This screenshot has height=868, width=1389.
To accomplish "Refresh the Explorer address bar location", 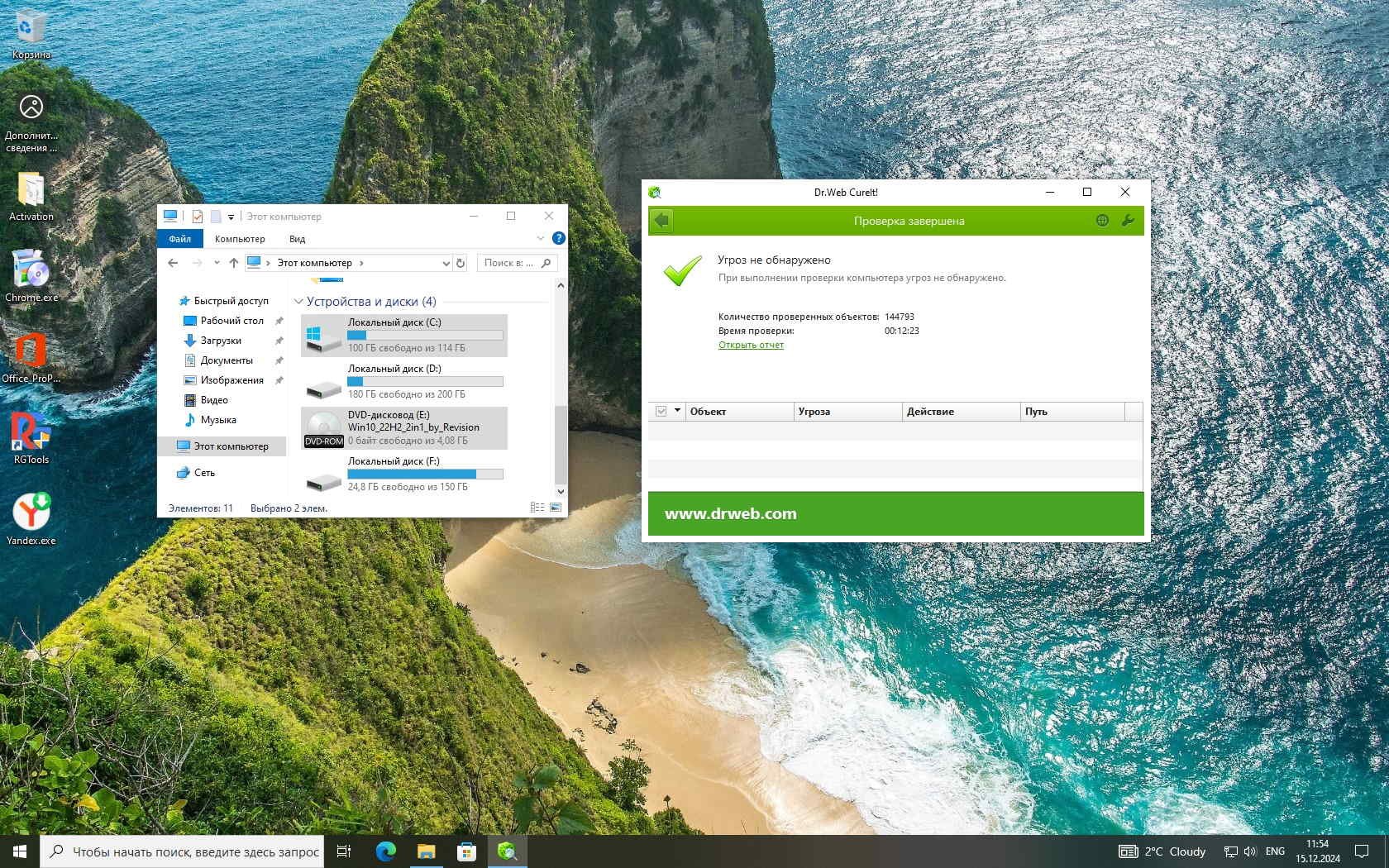I will tap(461, 263).
